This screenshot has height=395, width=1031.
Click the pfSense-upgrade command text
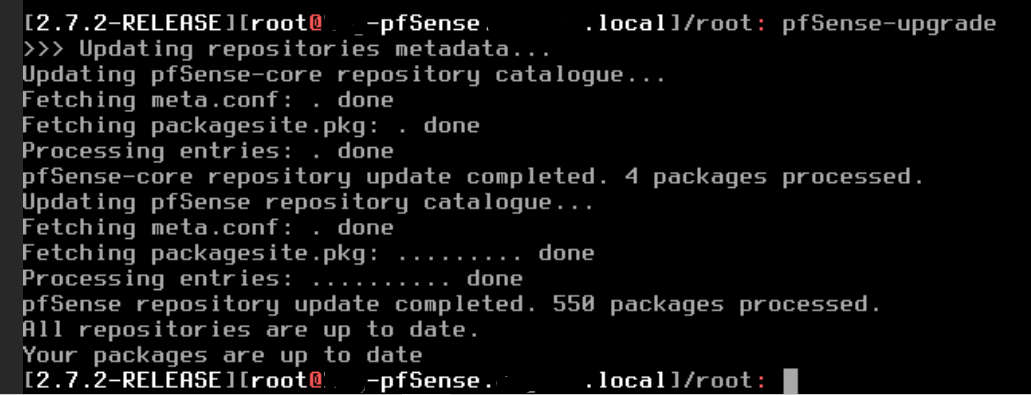tap(889, 25)
